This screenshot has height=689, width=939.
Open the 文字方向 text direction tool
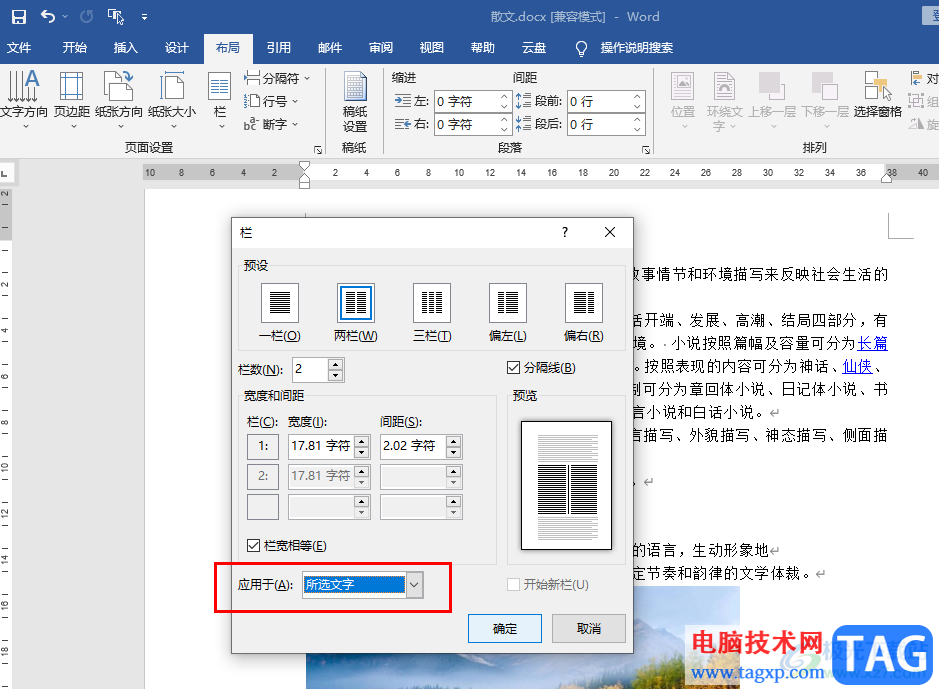24,100
